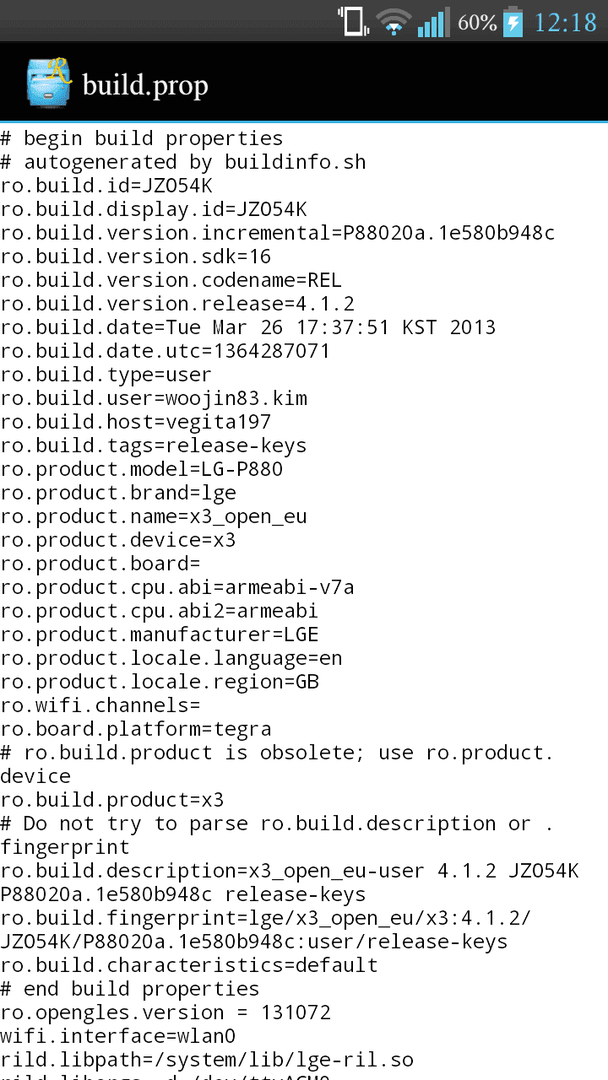Viewport: 608px width, 1080px height.
Task: Tap the ro.opengles.version = 131072 line
Action: 165,1012
